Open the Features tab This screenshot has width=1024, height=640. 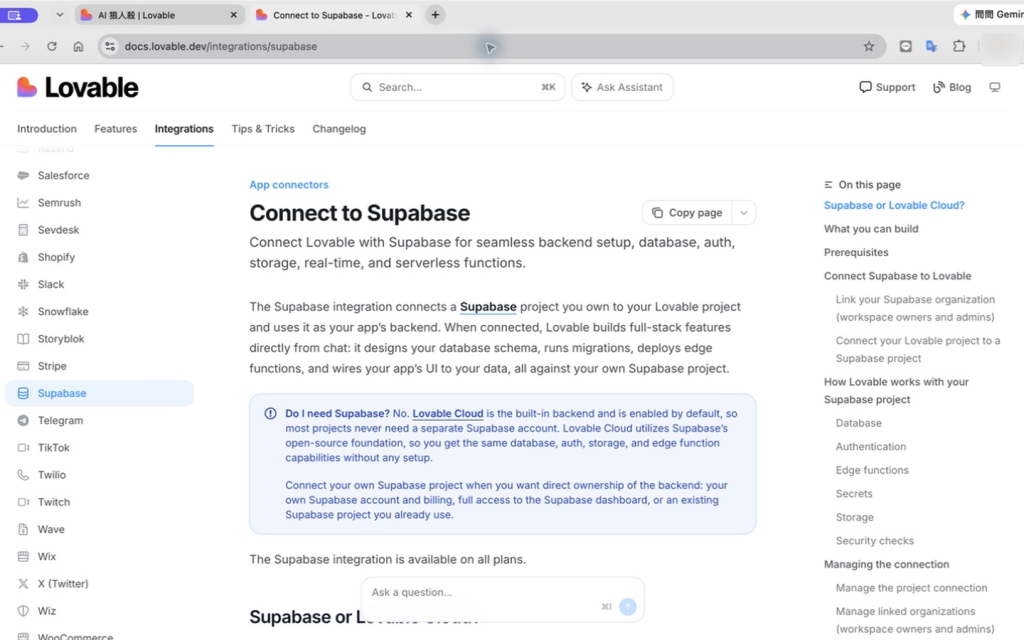click(x=116, y=129)
